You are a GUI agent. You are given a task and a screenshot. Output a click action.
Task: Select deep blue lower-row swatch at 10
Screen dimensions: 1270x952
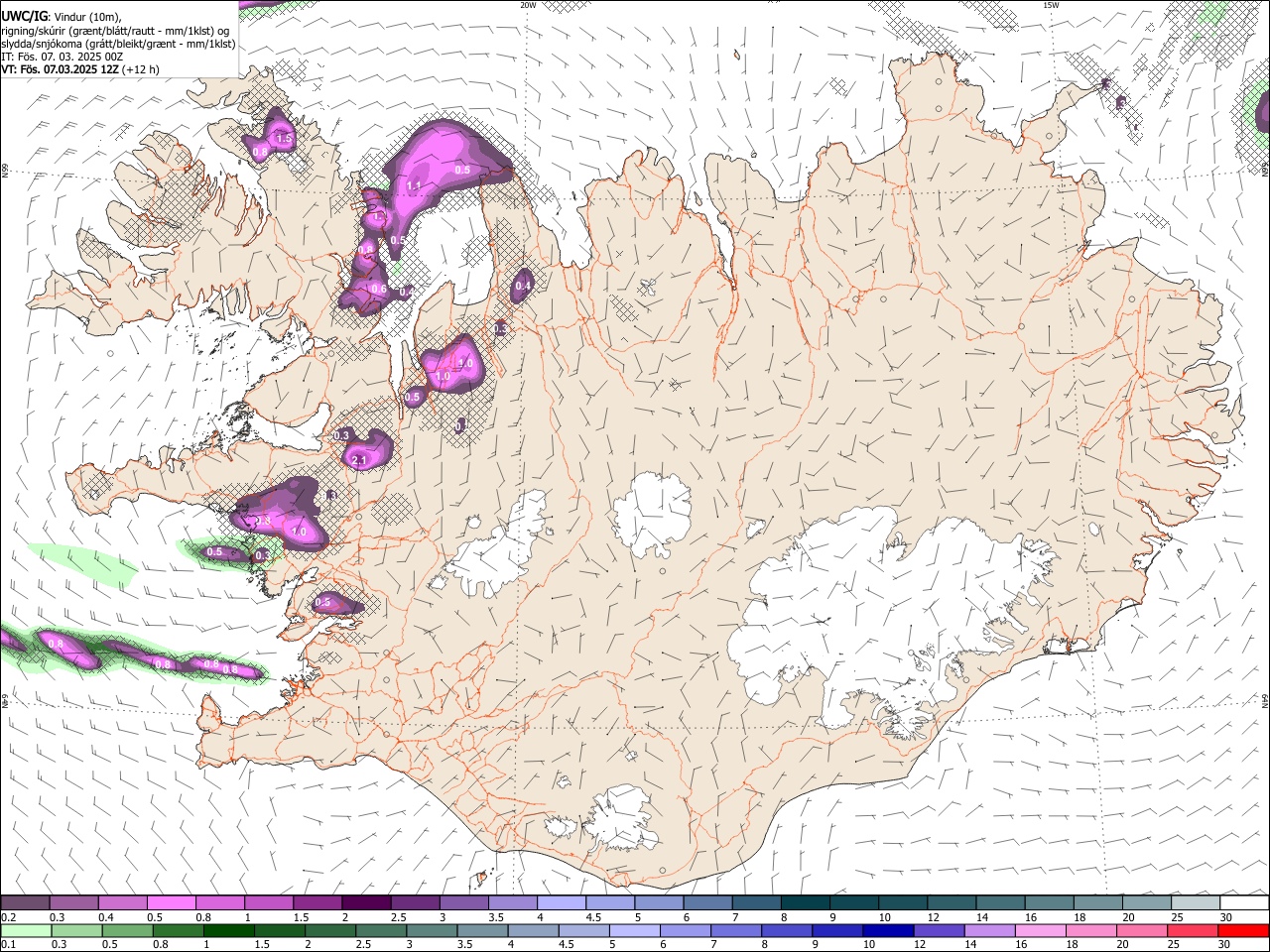click(889, 930)
